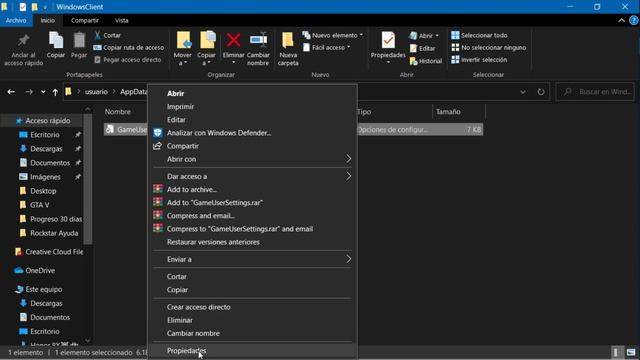Open Rockstar Ayuda folder in sidebar

click(54, 233)
